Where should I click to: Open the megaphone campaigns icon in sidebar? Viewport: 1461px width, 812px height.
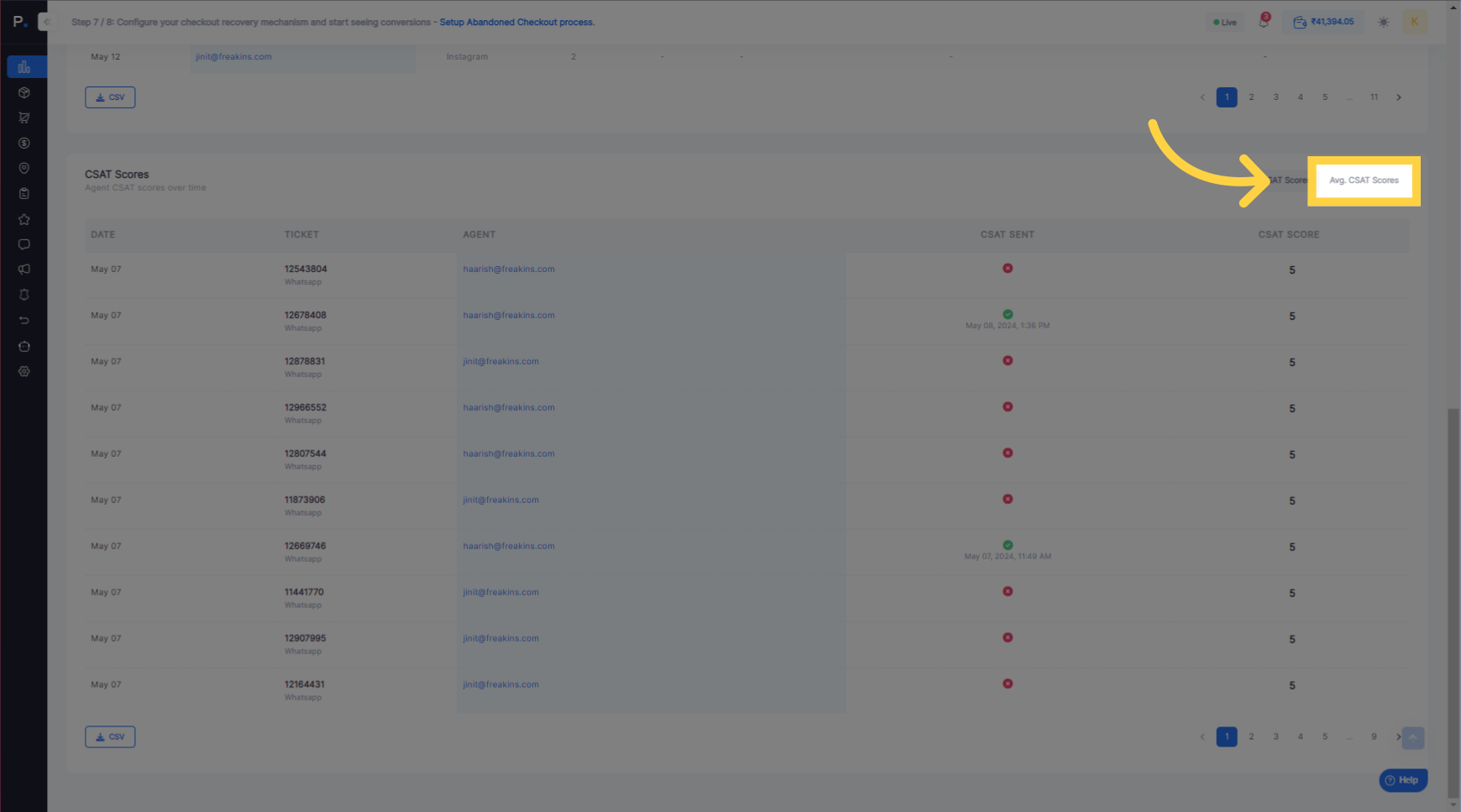pos(24,270)
